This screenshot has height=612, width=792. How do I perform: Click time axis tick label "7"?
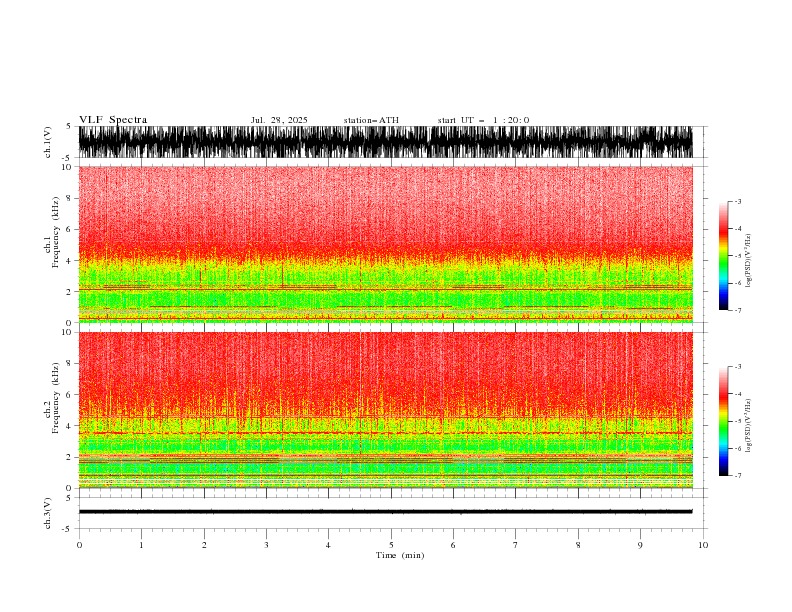coord(516,545)
